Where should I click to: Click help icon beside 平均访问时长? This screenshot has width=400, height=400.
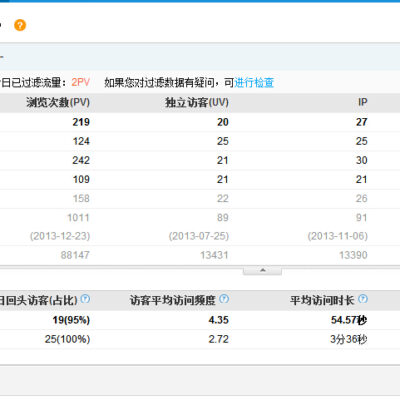(363, 299)
